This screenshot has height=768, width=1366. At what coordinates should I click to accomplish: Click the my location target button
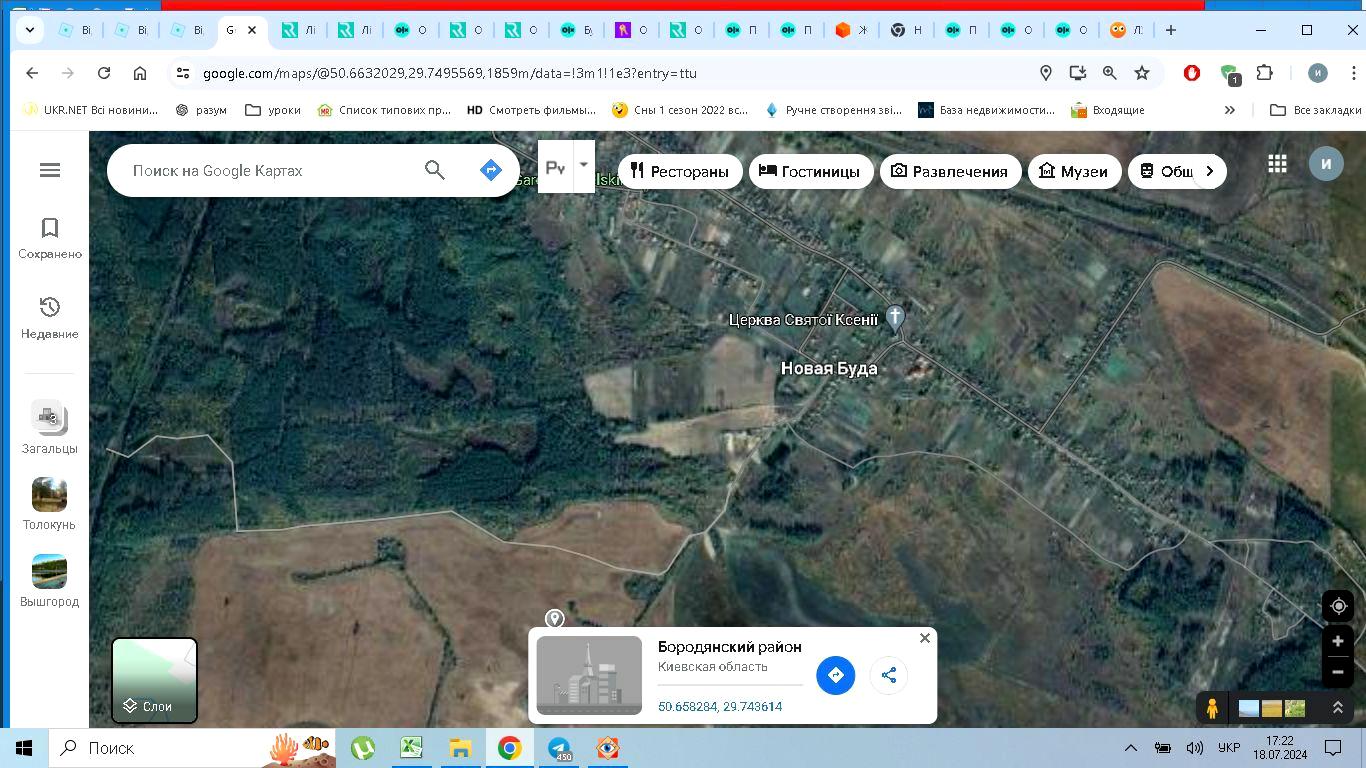click(1338, 607)
